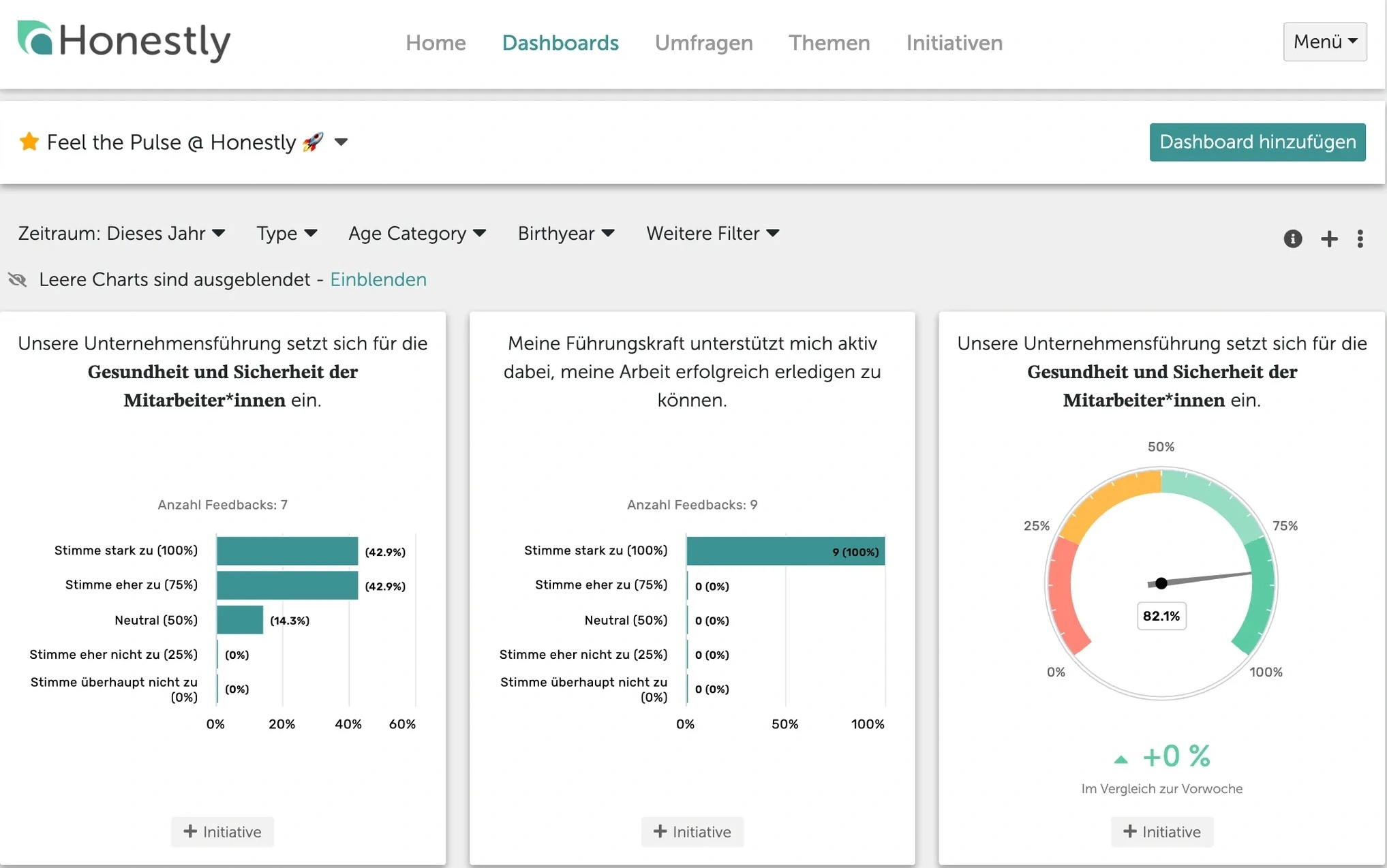Click the star icon next to dashboard name
The height and width of the screenshot is (868, 1387).
point(31,142)
